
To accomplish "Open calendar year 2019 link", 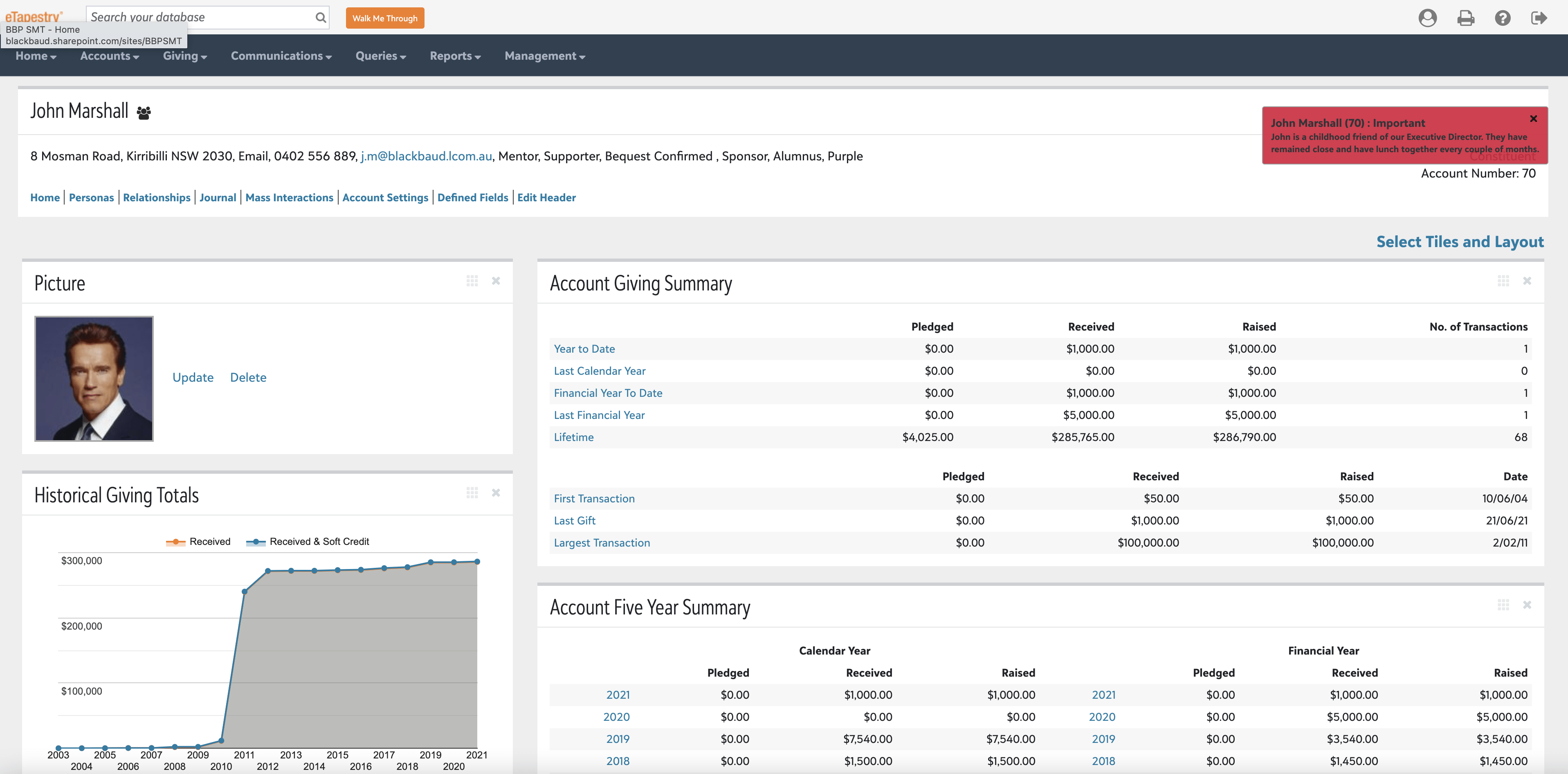I will pos(618,739).
